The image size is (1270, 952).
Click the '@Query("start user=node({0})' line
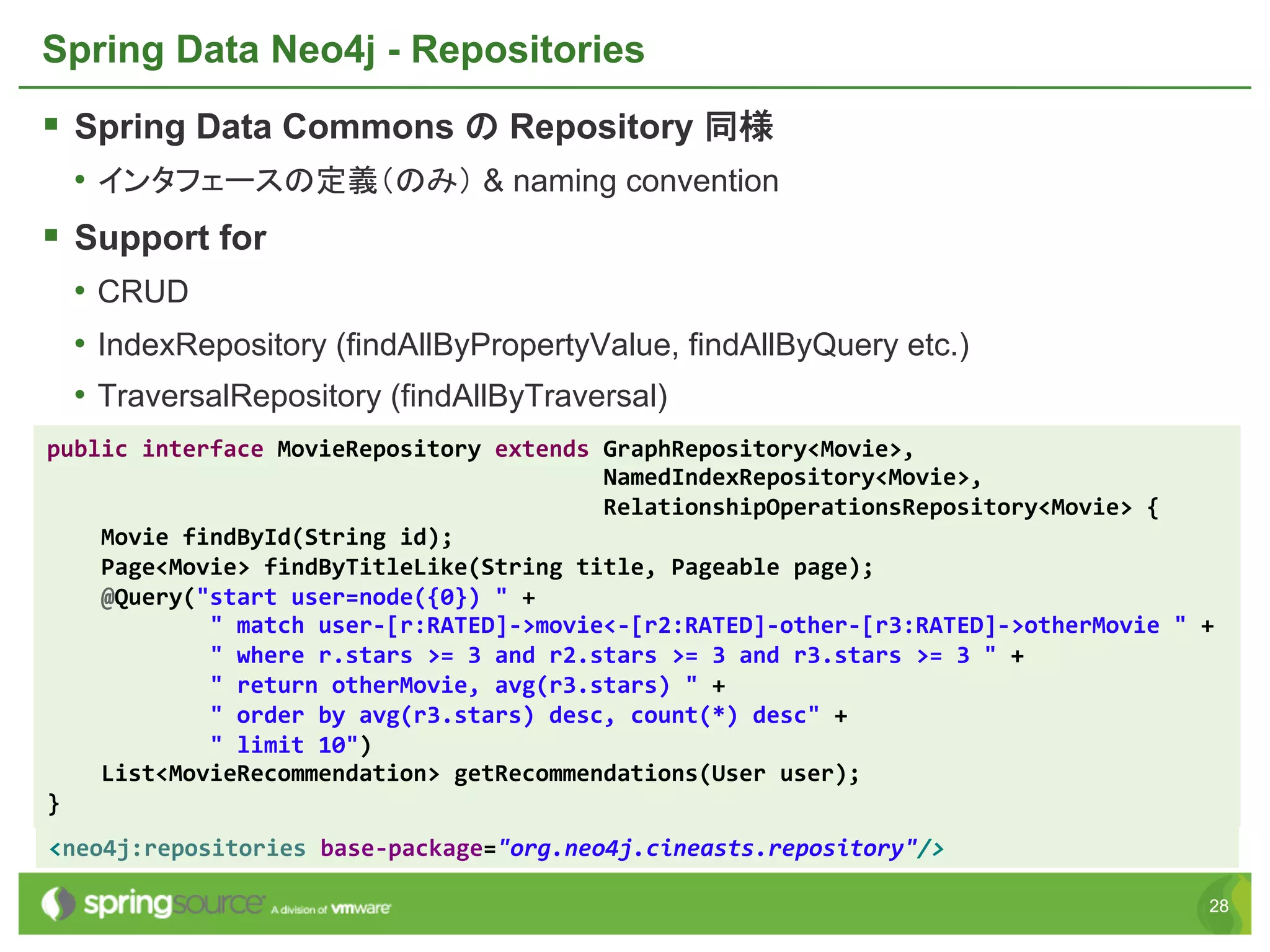(318, 597)
